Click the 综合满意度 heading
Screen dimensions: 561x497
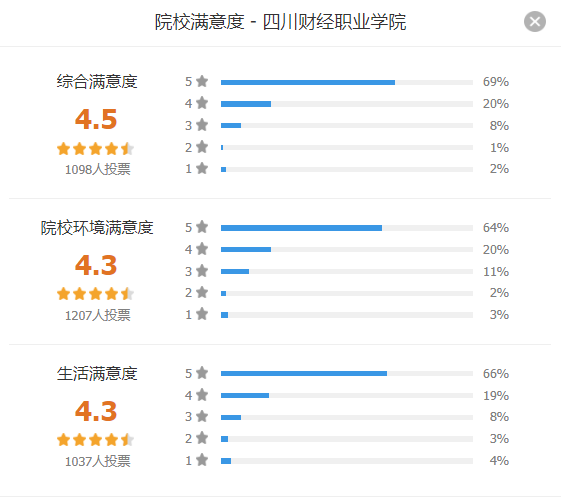[97, 82]
